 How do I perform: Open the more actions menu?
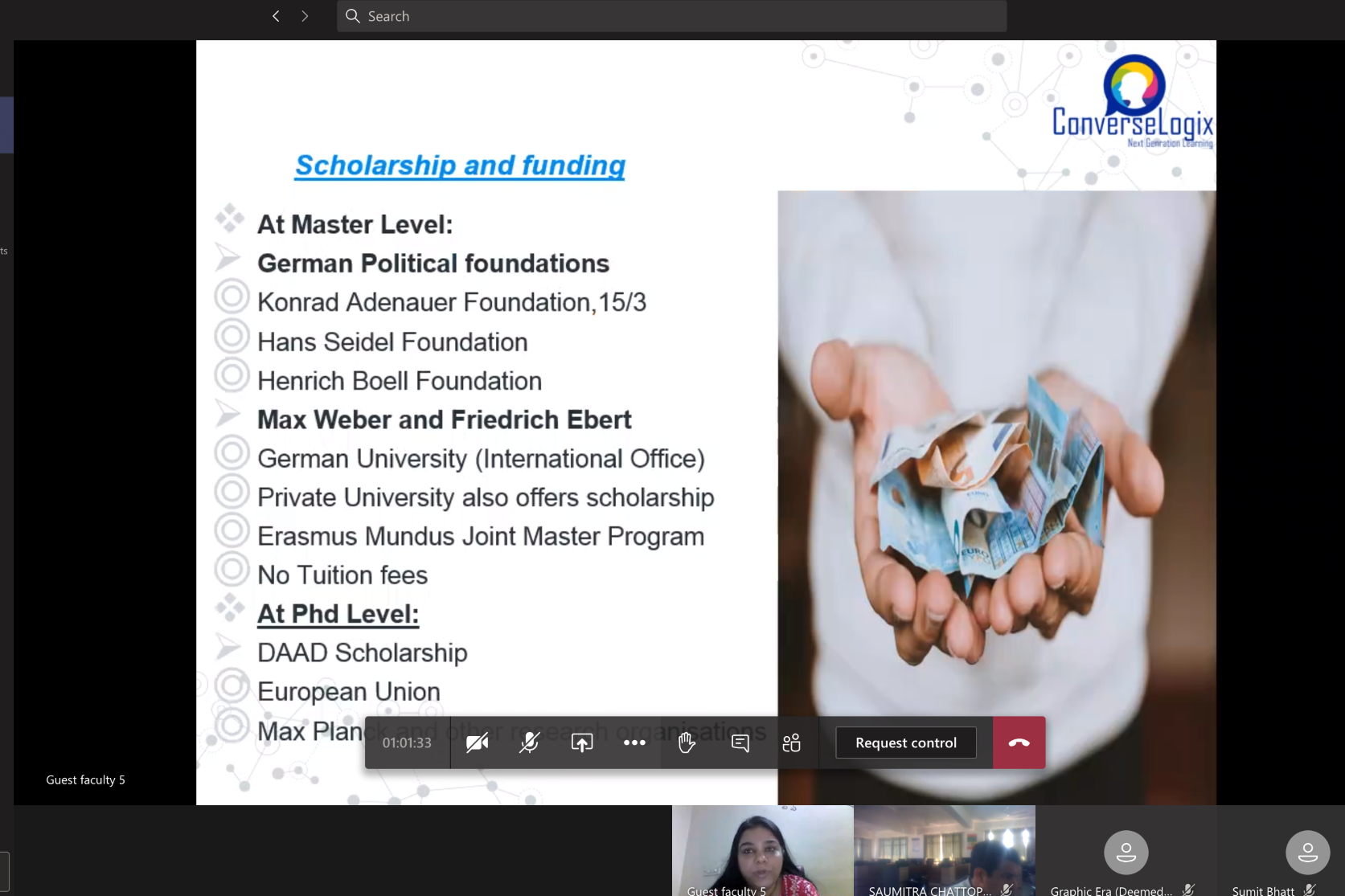coord(634,743)
